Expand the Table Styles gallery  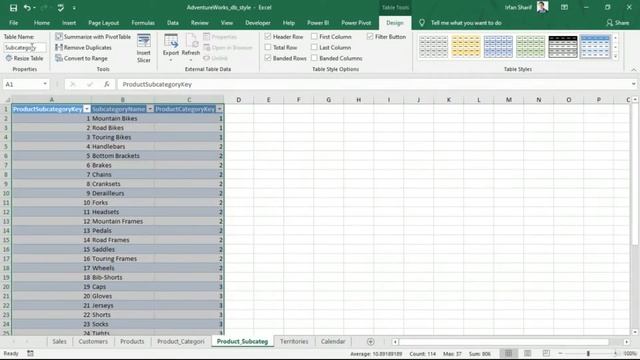(x=616, y=56)
